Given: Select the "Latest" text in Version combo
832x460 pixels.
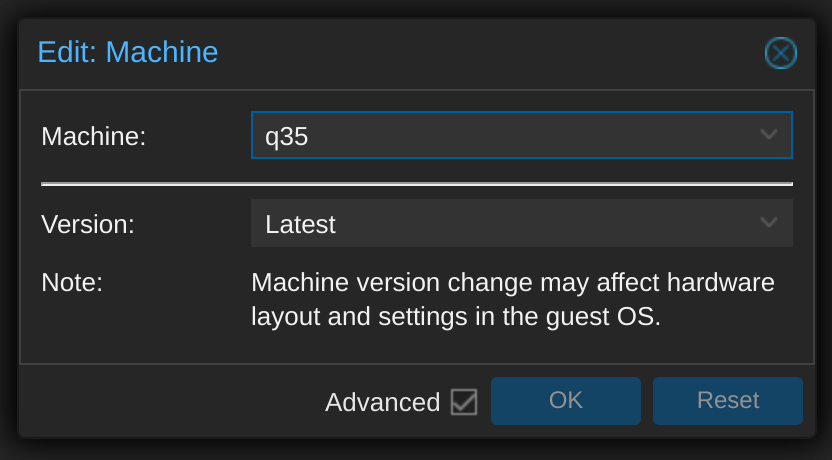Looking at the screenshot, I should click(300, 224).
